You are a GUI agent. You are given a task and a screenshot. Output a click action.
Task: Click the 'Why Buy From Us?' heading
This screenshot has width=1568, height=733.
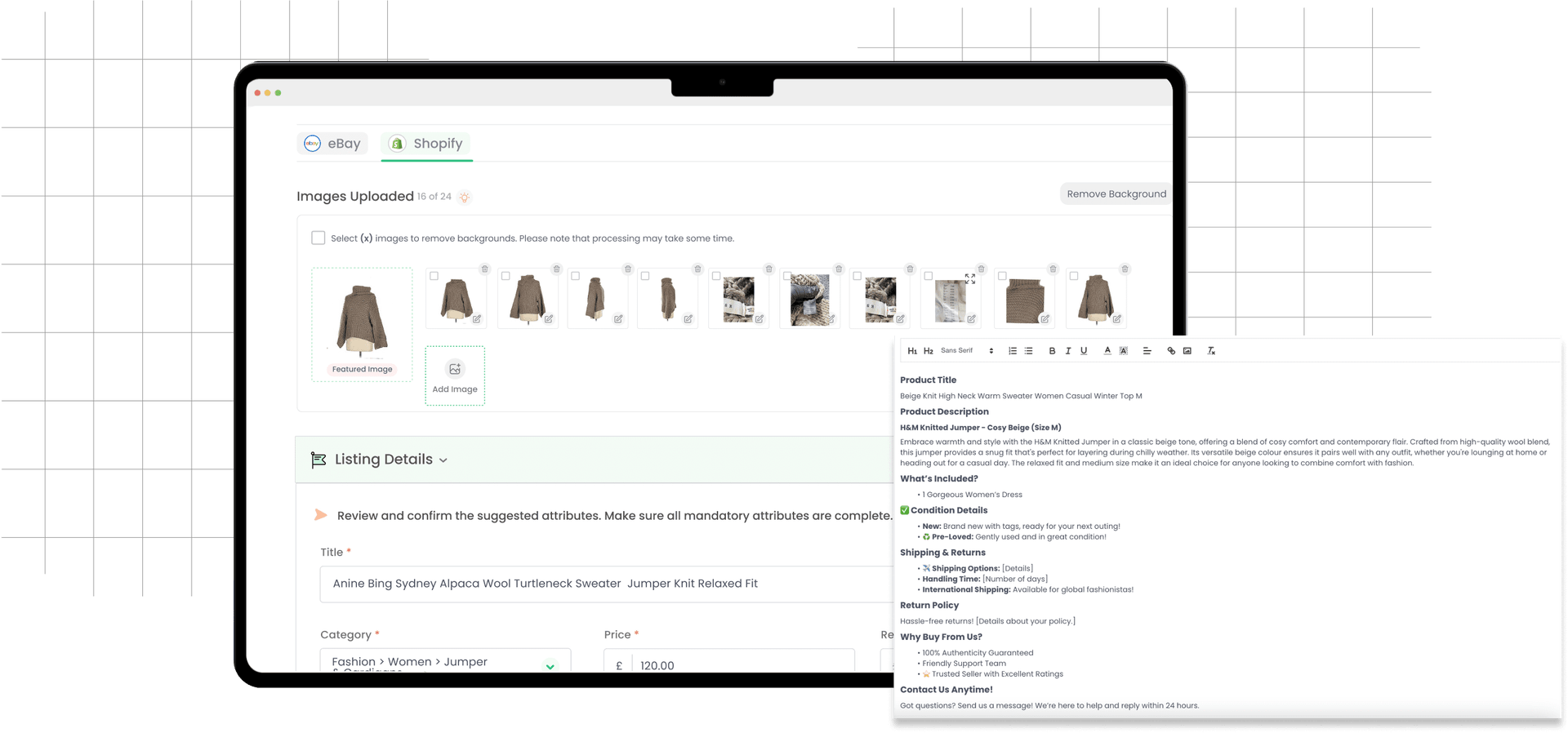[x=941, y=637]
